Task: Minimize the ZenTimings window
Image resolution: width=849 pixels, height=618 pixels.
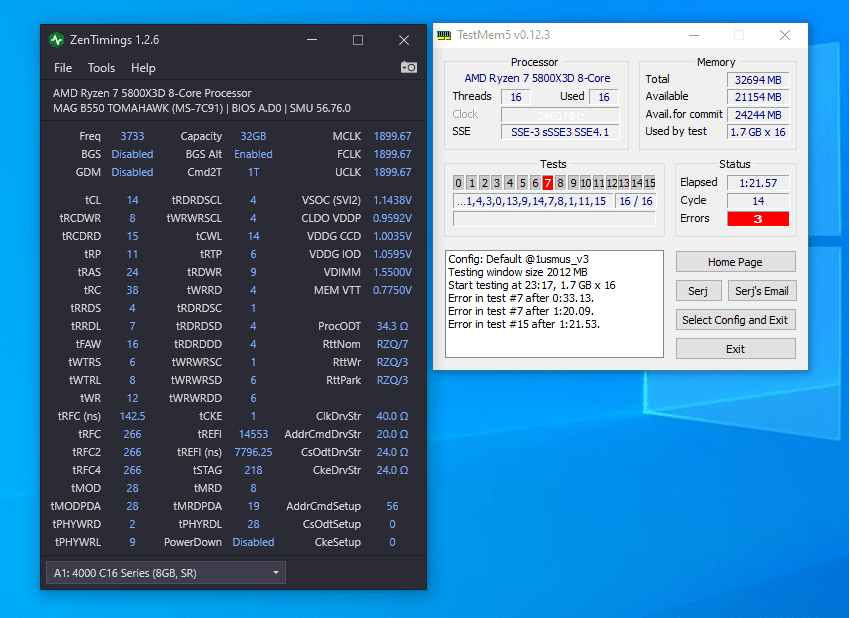Action: pyautogui.click(x=312, y=40)
